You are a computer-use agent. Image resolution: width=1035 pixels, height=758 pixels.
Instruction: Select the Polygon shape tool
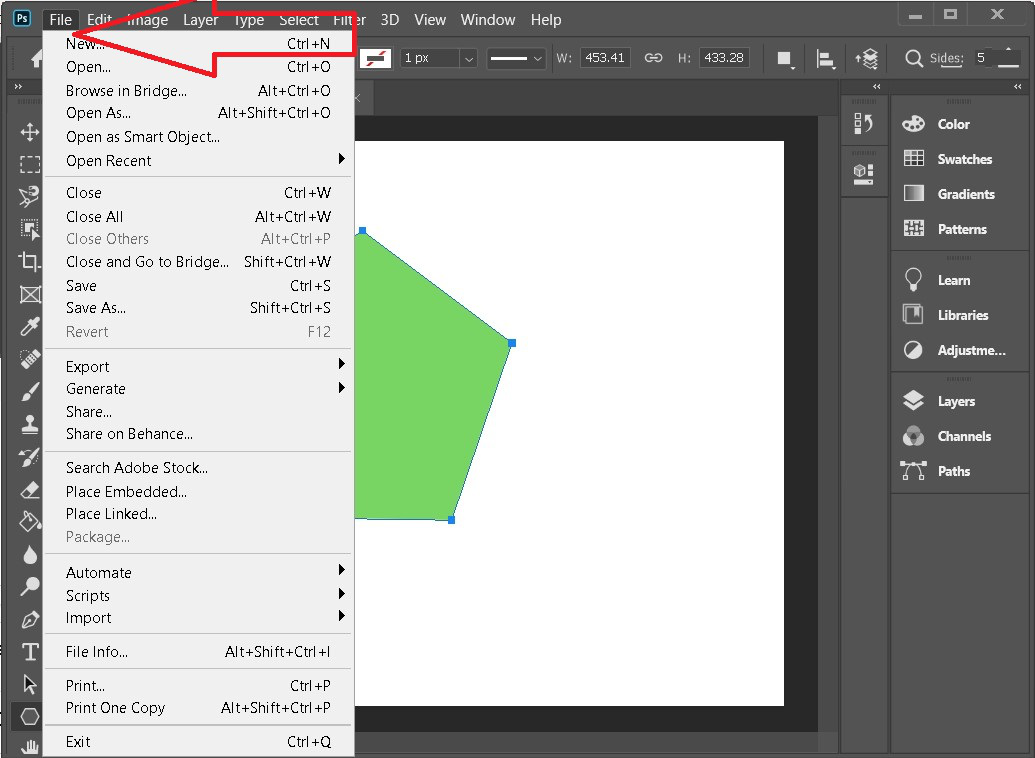click(30, 716)
